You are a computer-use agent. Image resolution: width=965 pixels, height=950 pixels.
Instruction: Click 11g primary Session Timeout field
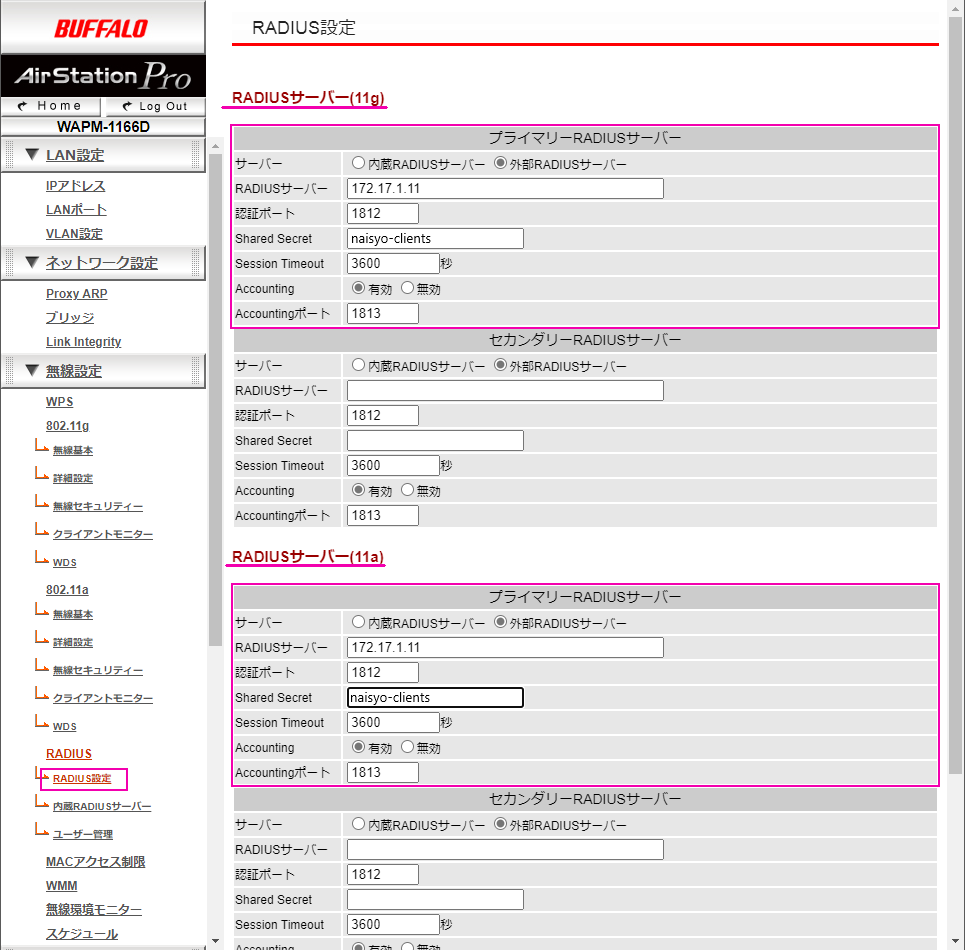click(x=393, y=263)
